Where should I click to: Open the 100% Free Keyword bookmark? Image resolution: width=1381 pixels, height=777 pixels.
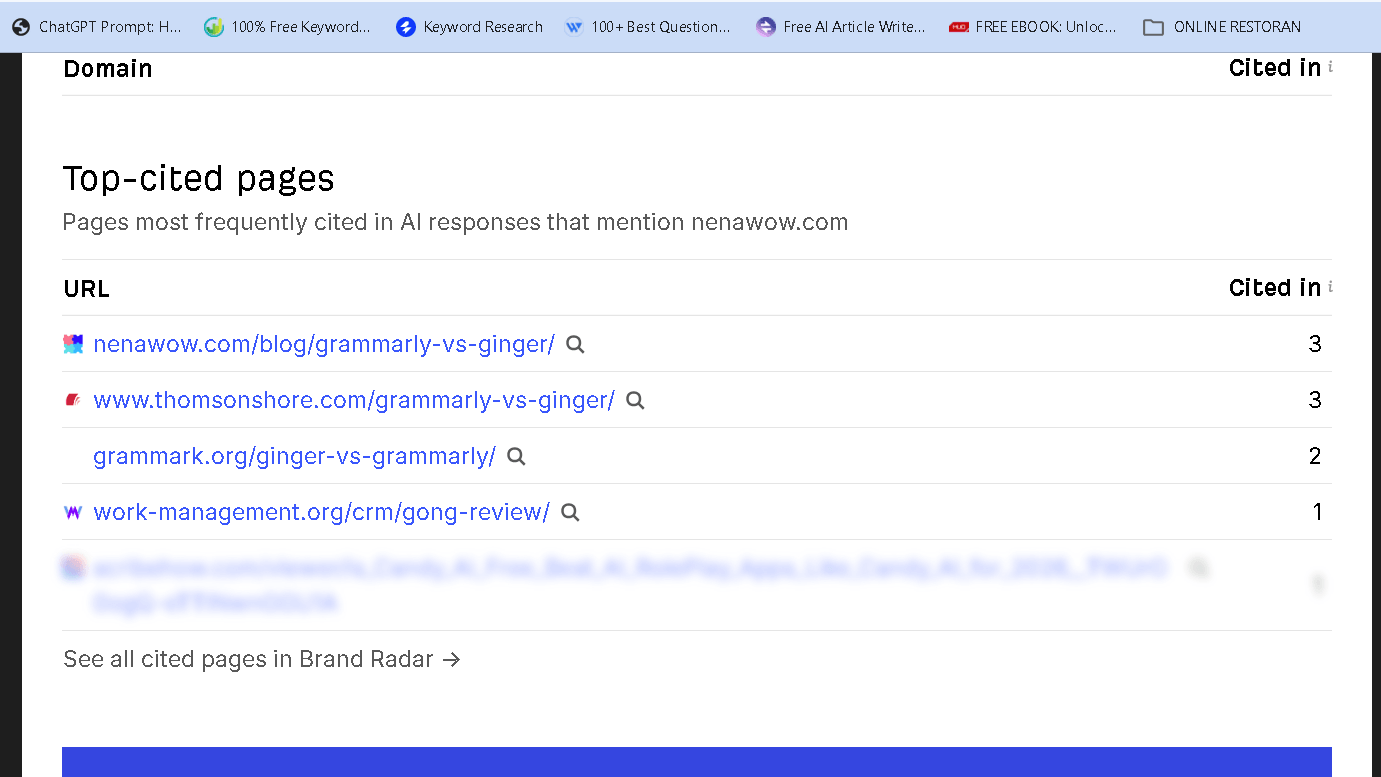tap(287, 27)
